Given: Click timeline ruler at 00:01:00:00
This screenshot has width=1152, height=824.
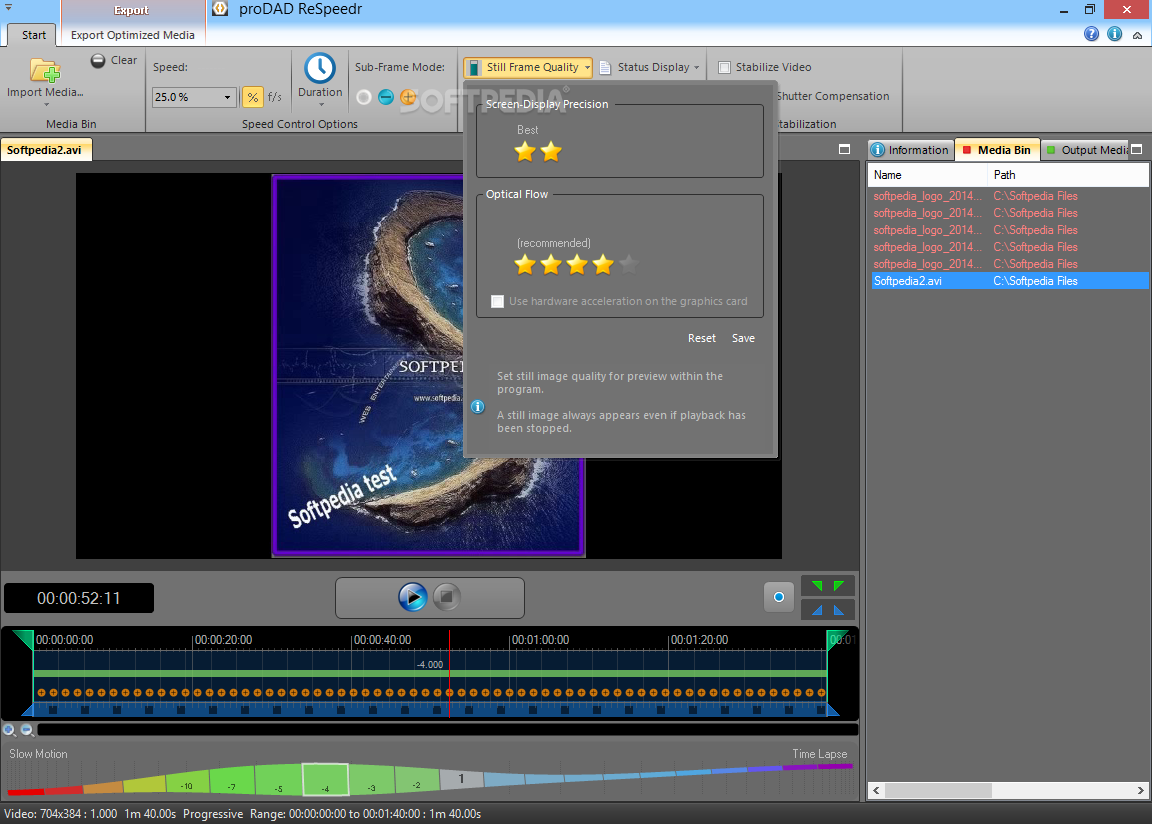Looking at the screenshot, I should (540, 640).
